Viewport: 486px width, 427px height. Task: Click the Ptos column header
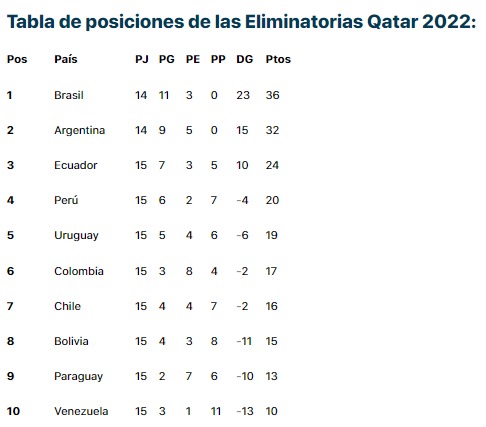[278, 59]
